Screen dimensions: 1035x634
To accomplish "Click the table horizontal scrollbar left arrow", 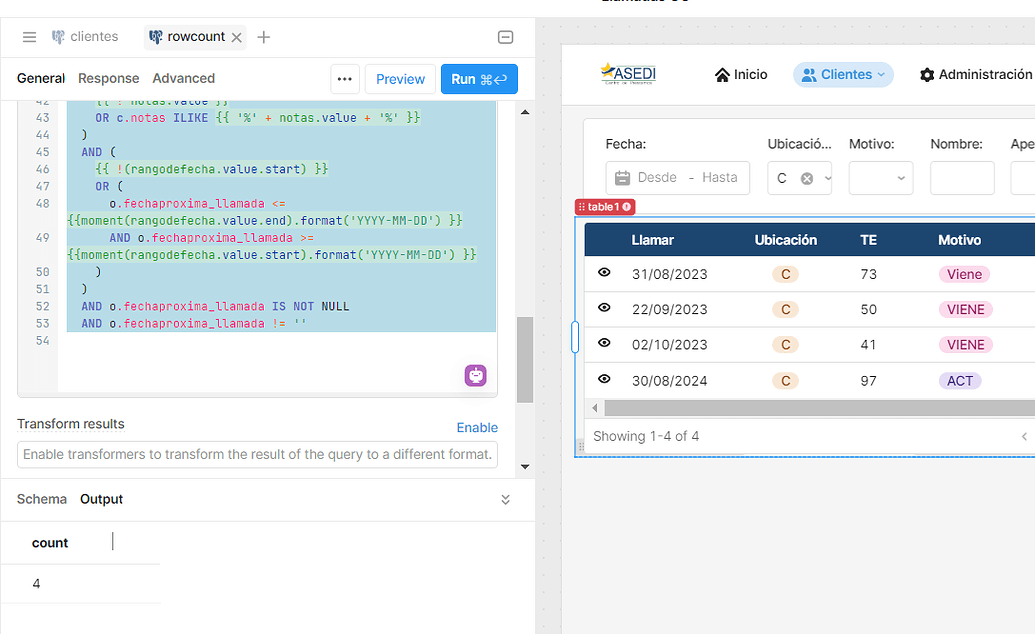I will pyautogui.click(x=595, y=408).
